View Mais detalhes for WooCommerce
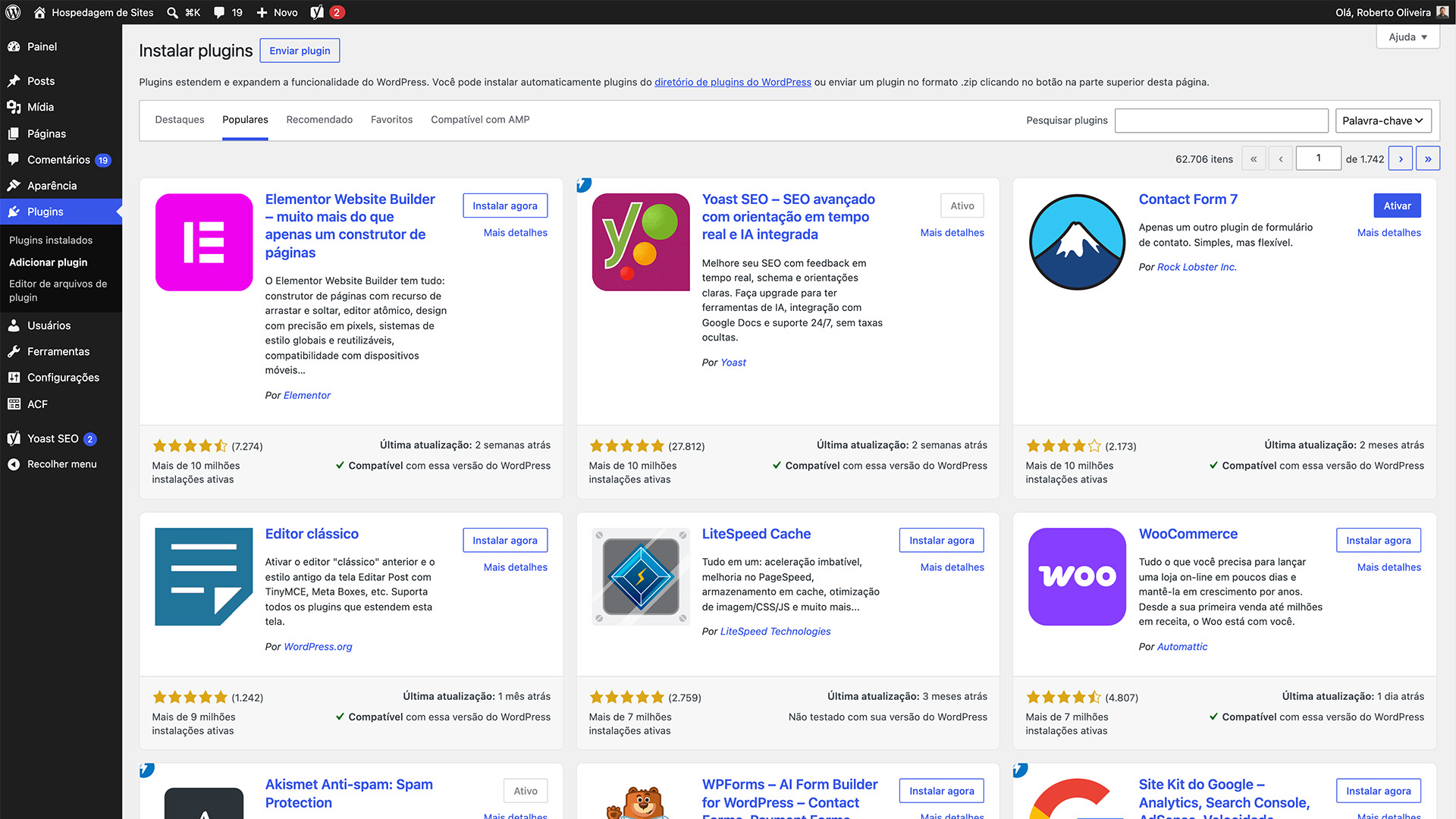Image resolution: width=1456 pixels, height=819 pixels. point(1389,567)
